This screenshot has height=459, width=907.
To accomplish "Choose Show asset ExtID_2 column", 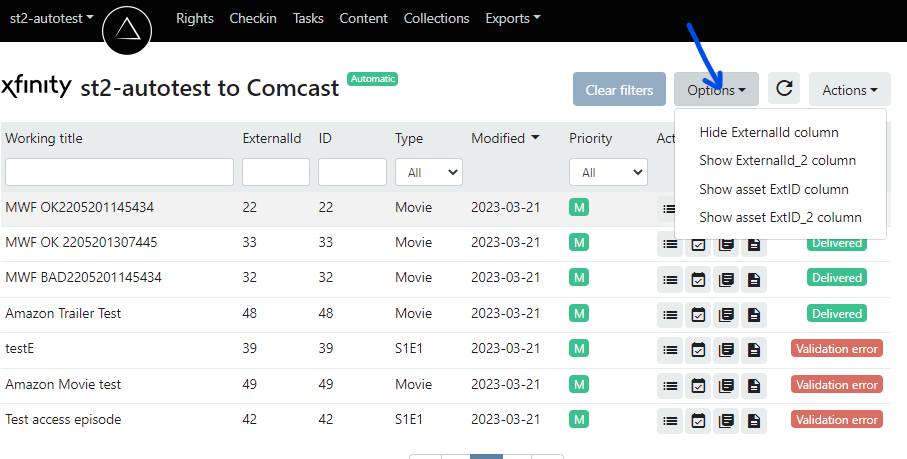I will [780, 217].
